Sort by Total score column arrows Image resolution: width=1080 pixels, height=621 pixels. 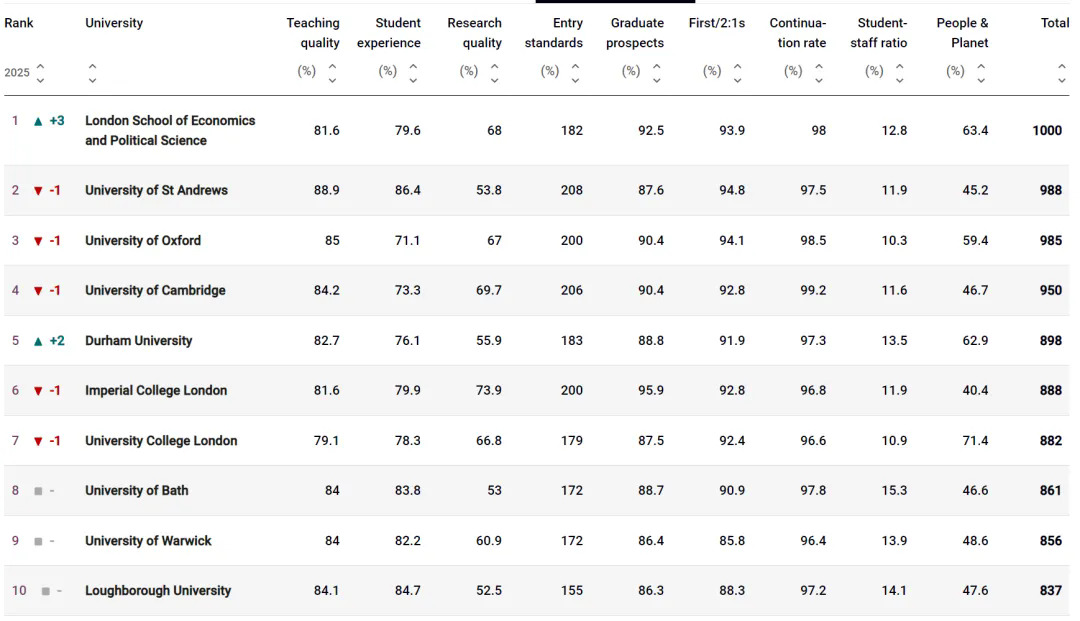coord(1062,72)
